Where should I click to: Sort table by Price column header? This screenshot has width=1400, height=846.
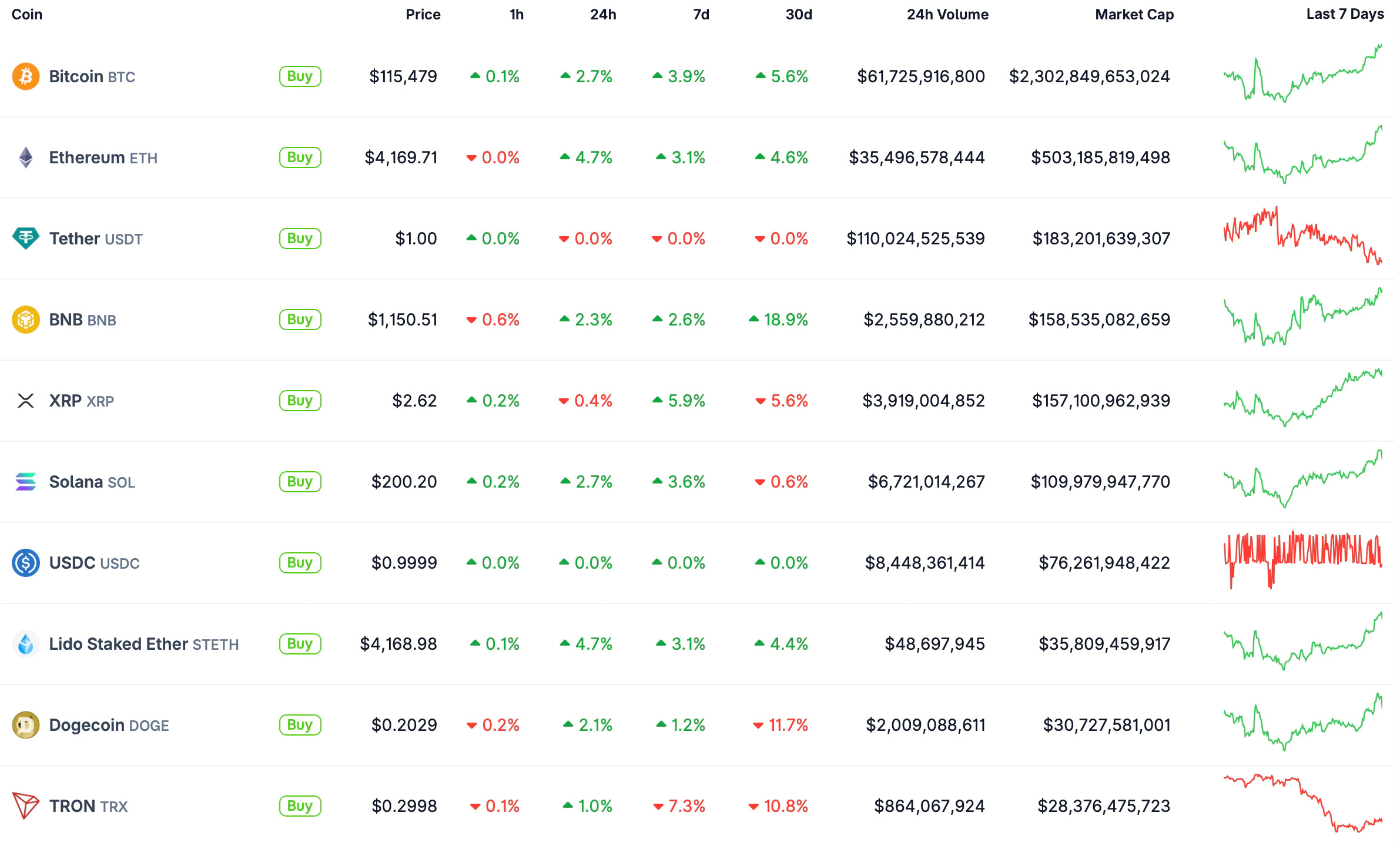423,15
